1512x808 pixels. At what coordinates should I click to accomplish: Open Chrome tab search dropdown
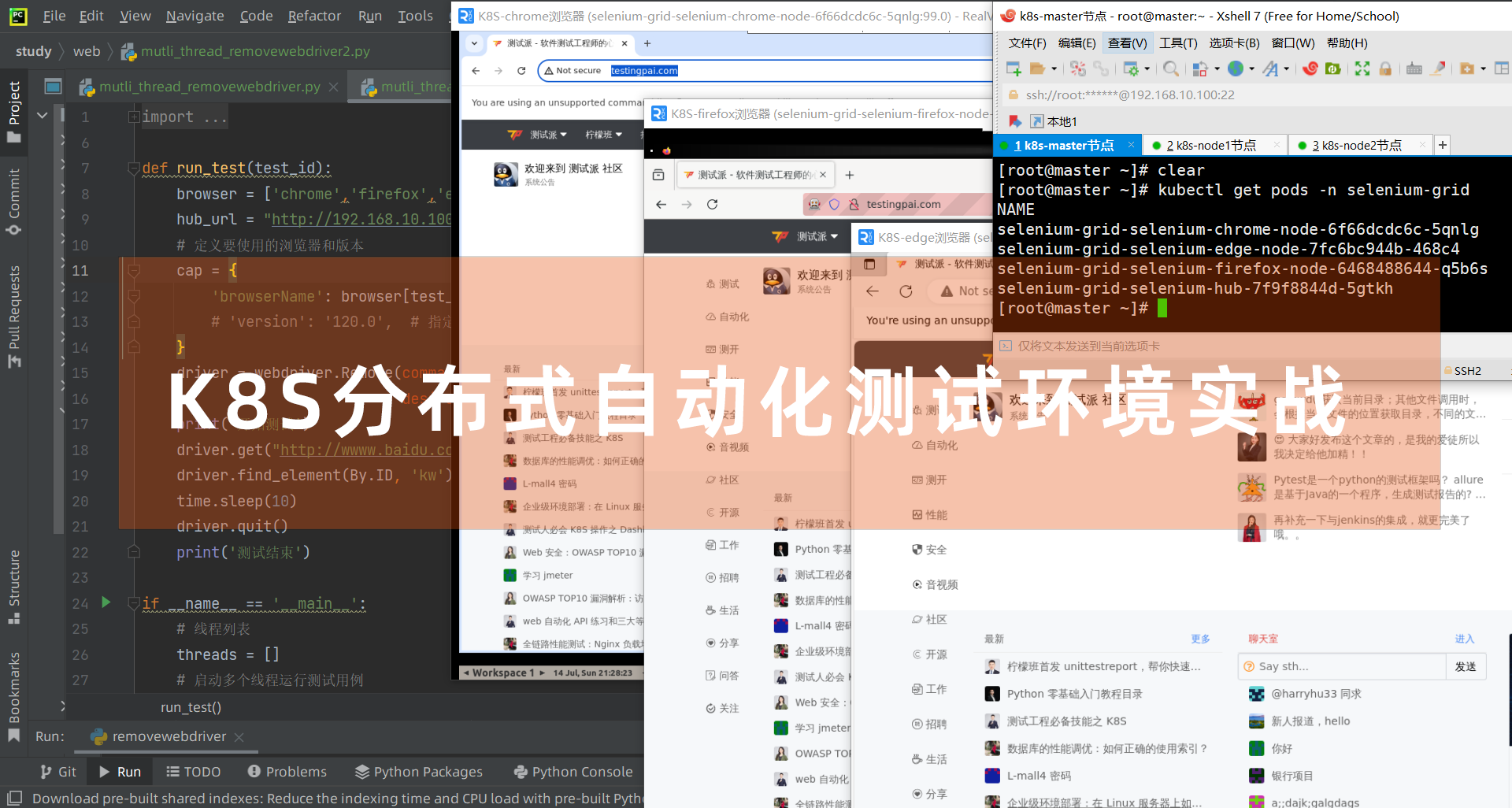[x=474, y=43]
